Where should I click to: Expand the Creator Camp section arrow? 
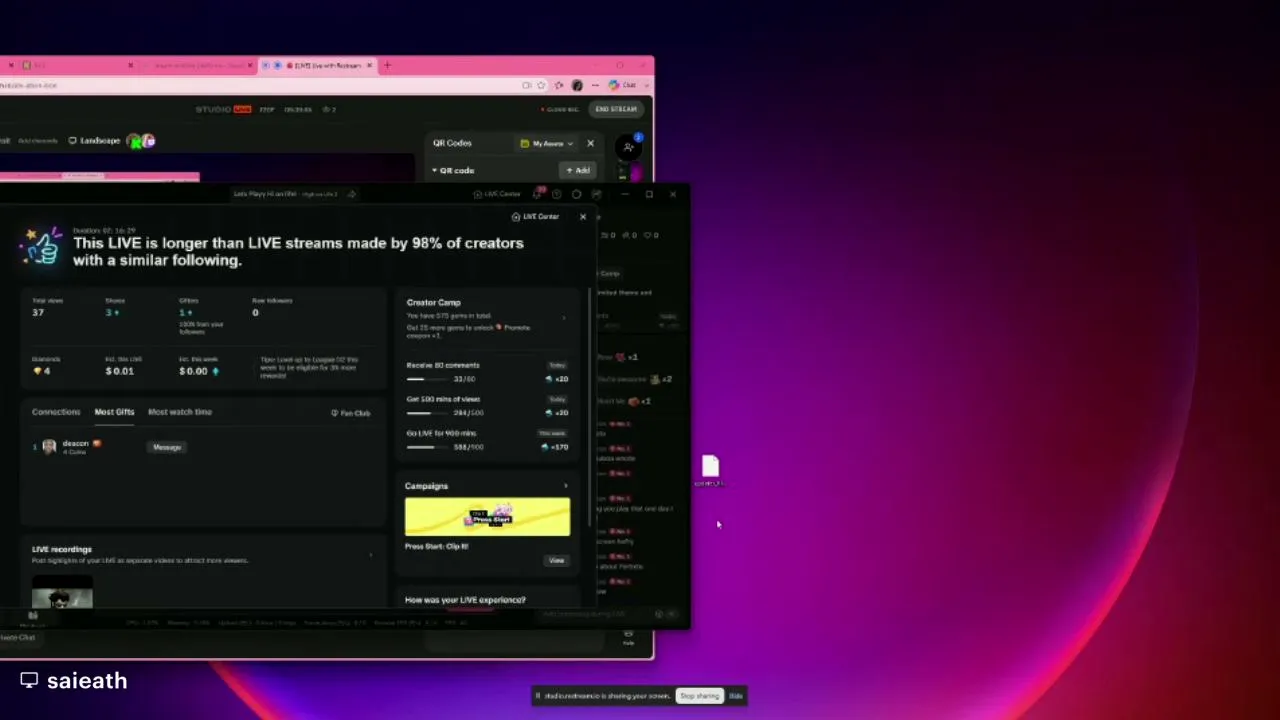tap(564, 318)
